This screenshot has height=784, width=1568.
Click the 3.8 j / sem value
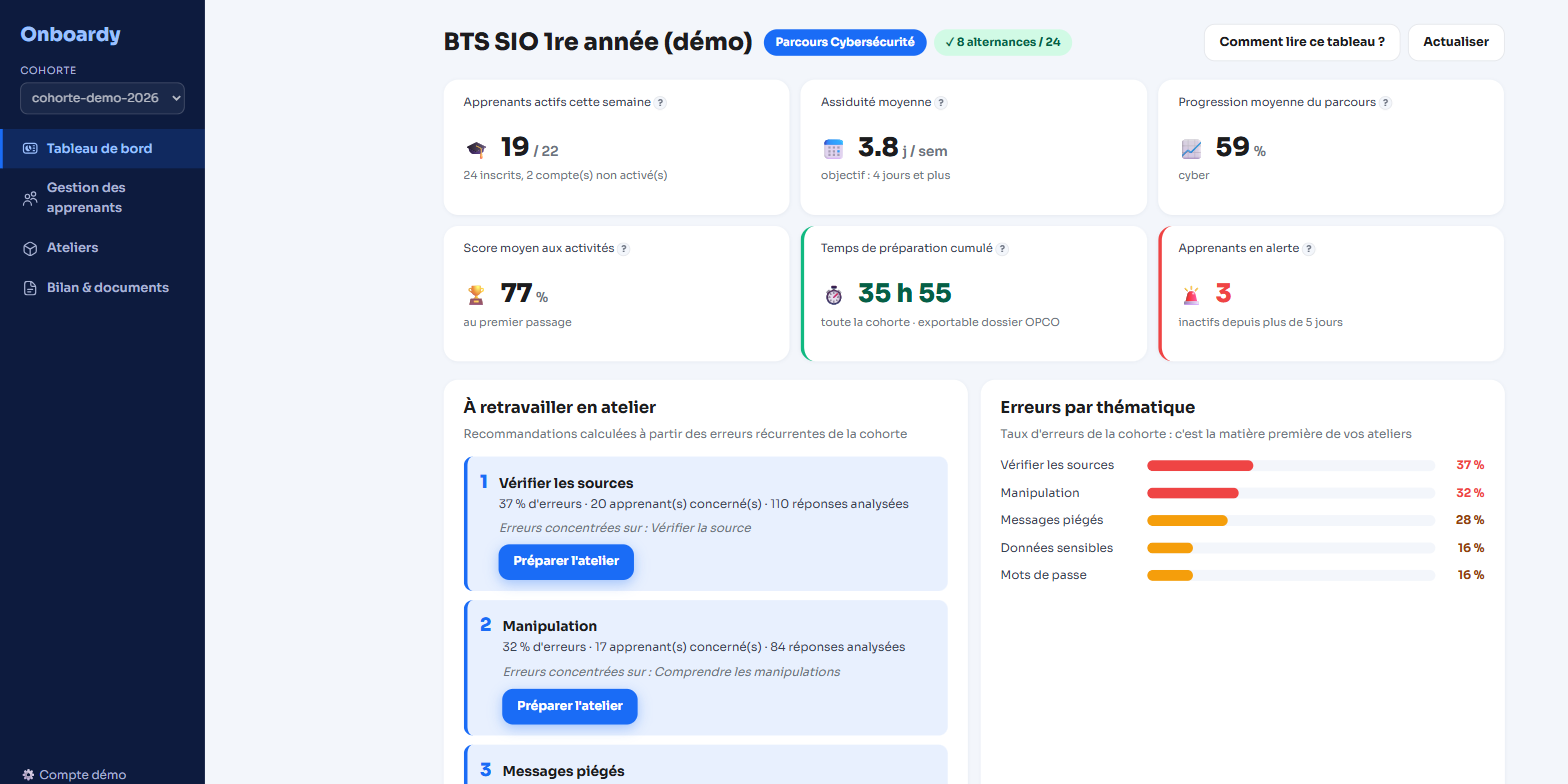point(902,148)
